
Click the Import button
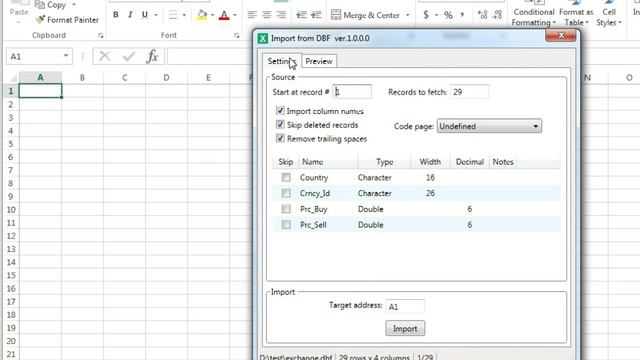tap(405, 329)
